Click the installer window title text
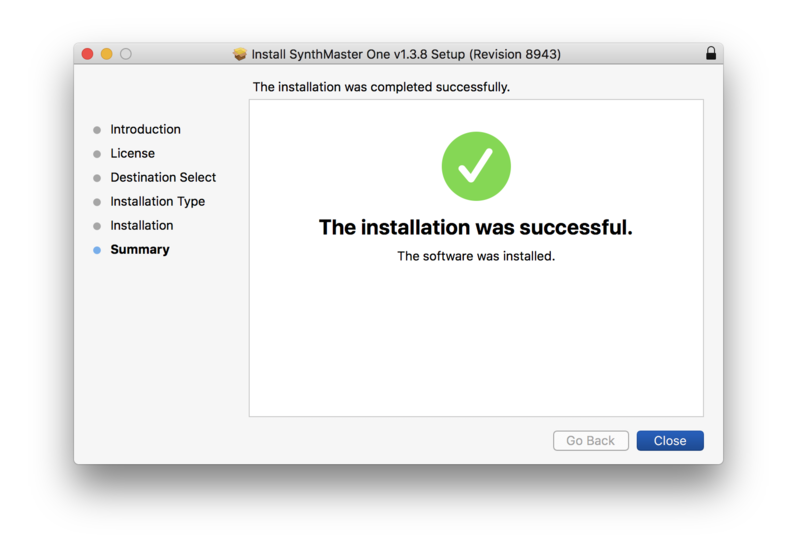The height and width of the screenshot is (544, 800). click(406, 54)
